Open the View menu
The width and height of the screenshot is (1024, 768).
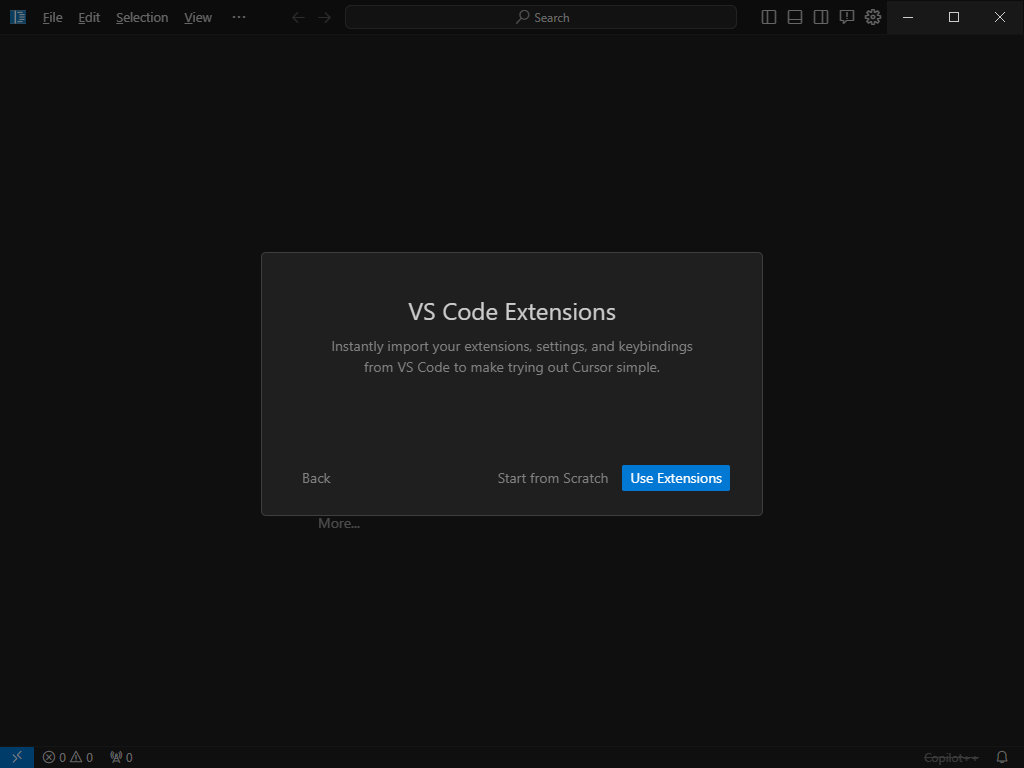point(198,18)
